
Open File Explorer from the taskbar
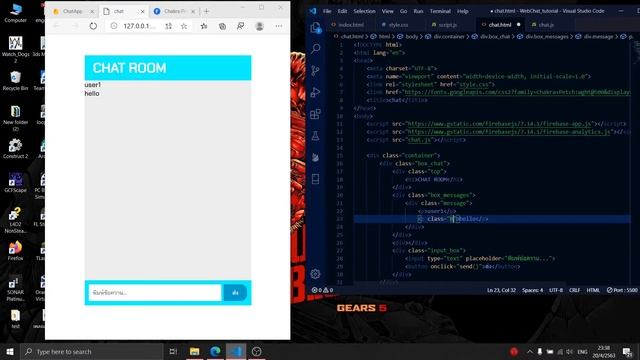[195, 351]
